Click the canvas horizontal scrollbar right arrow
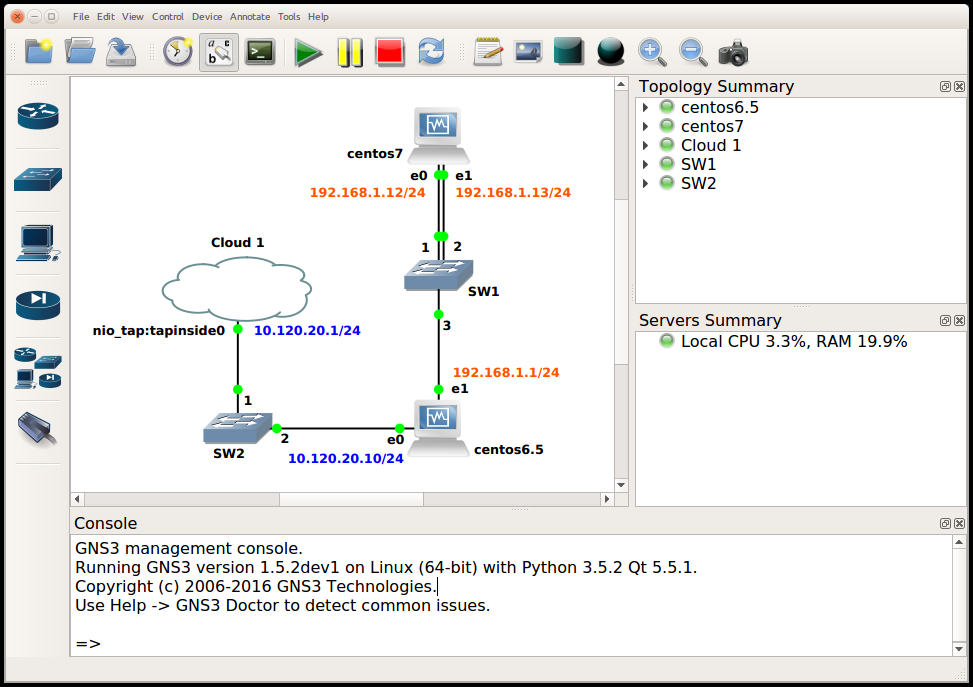 pos(607,499)
